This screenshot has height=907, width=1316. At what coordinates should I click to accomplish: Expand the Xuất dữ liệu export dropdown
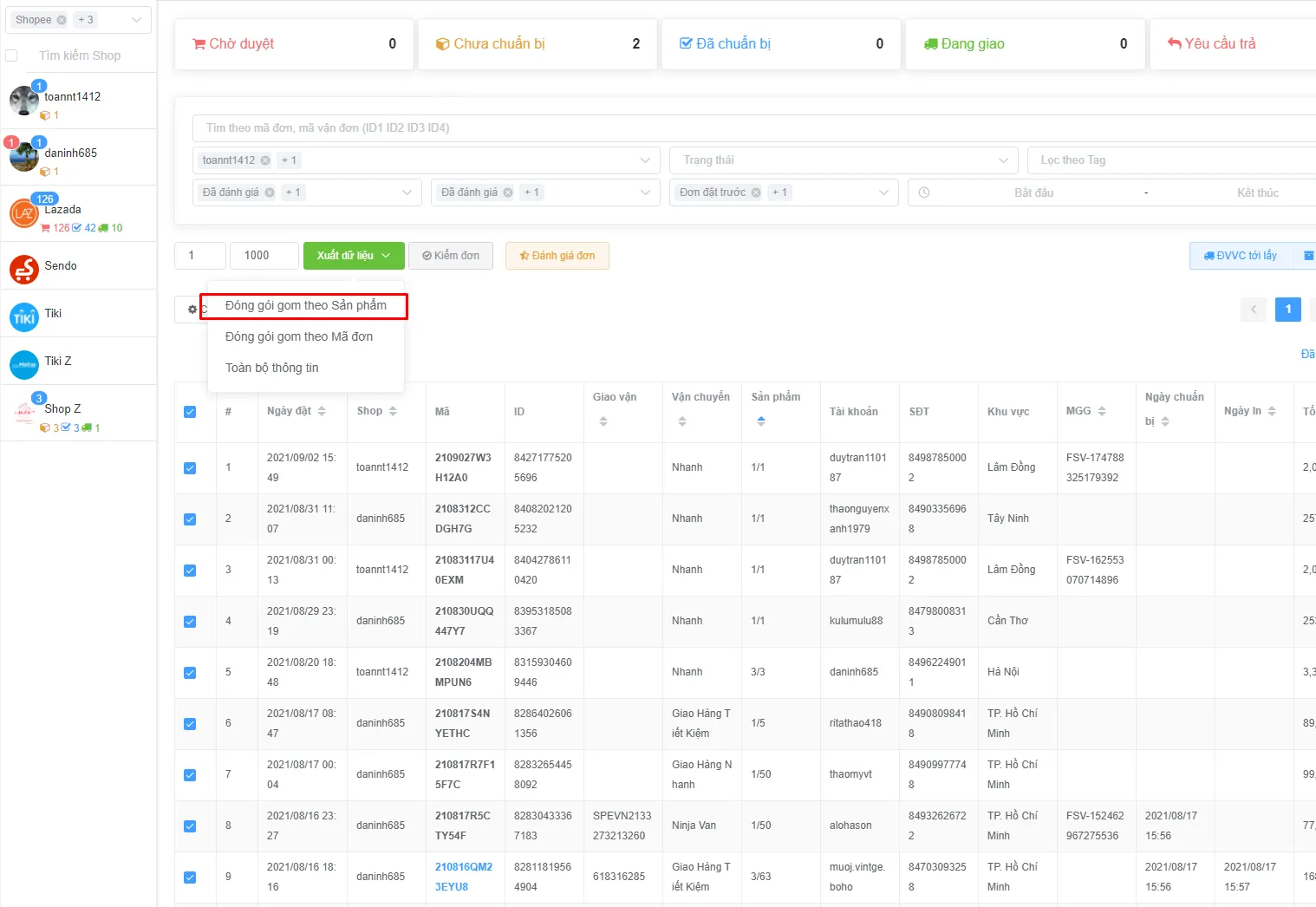point(354,256)
